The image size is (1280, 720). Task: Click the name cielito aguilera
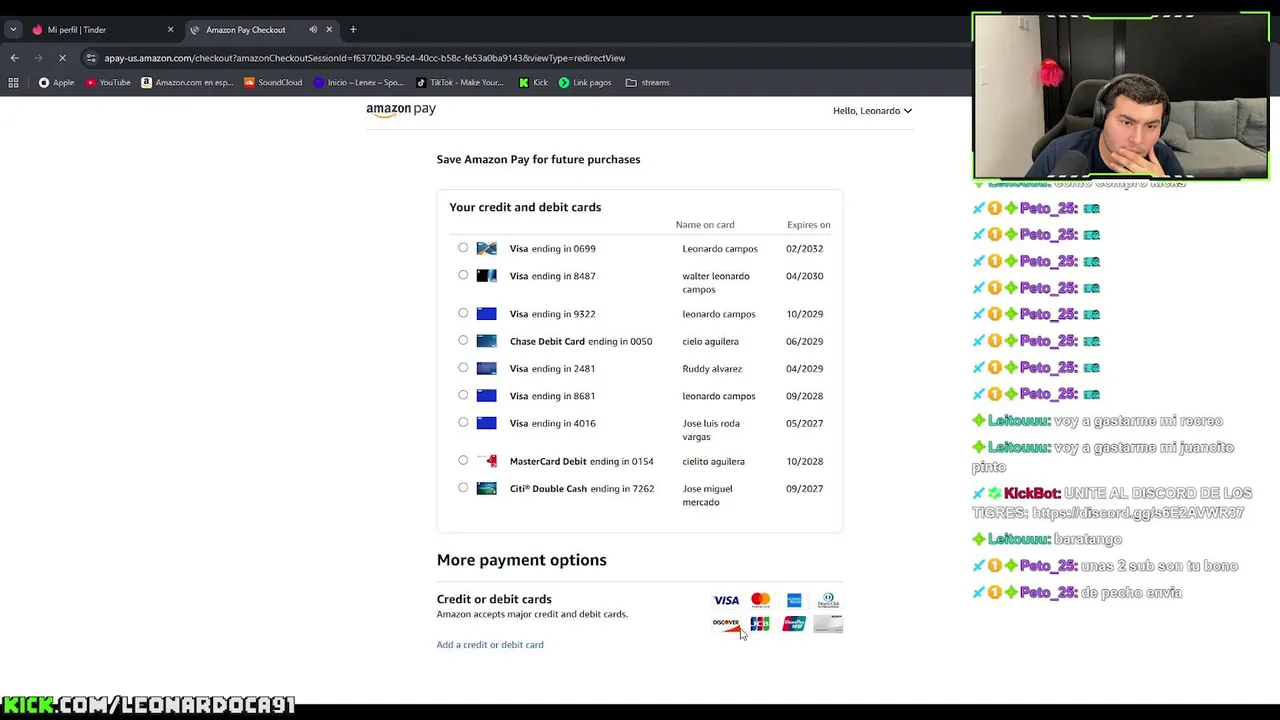pyautogui.click(x=713, y=462)
